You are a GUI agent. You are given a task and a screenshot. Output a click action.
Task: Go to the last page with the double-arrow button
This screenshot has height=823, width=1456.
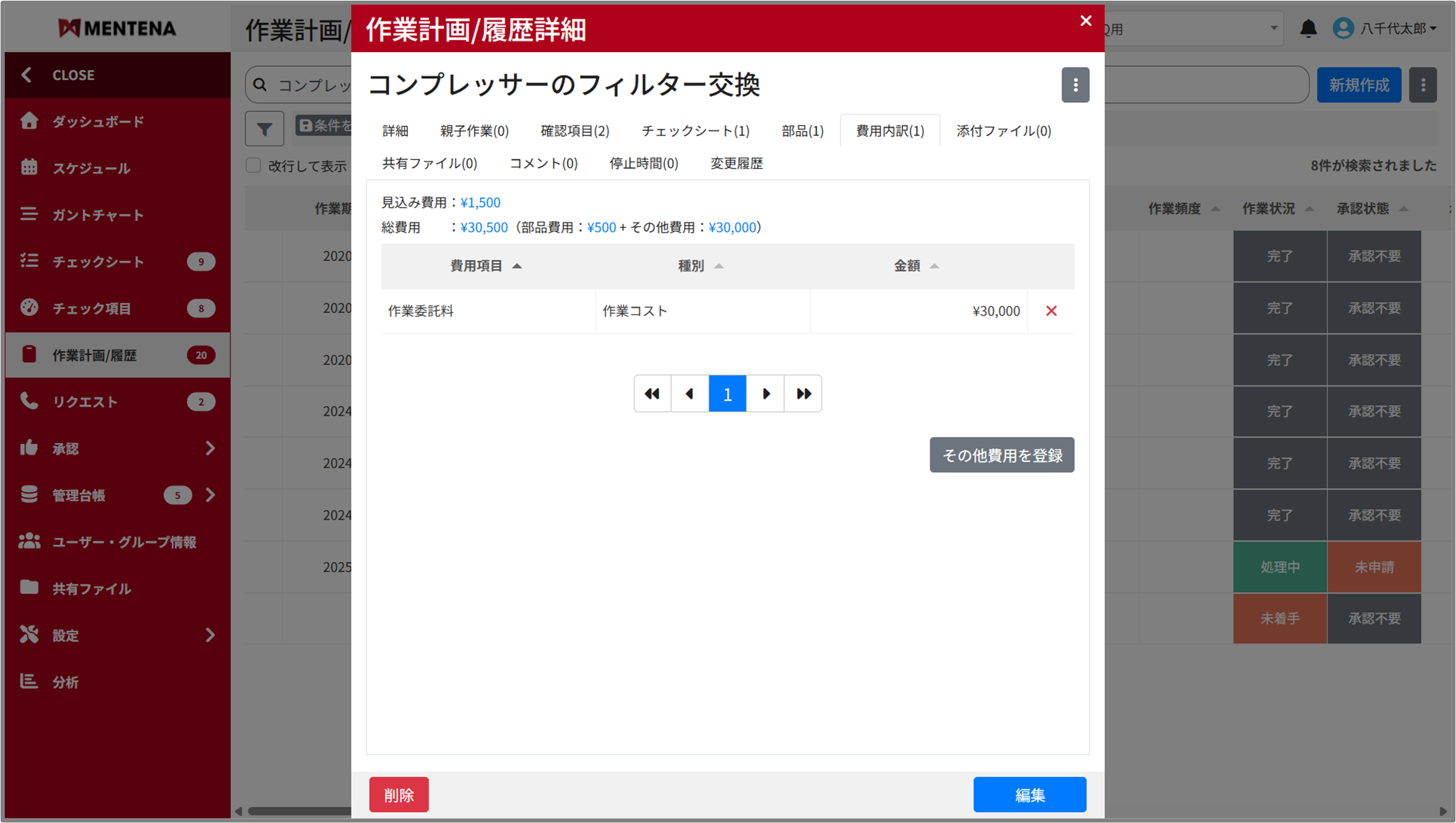click(x=803, y=394)
